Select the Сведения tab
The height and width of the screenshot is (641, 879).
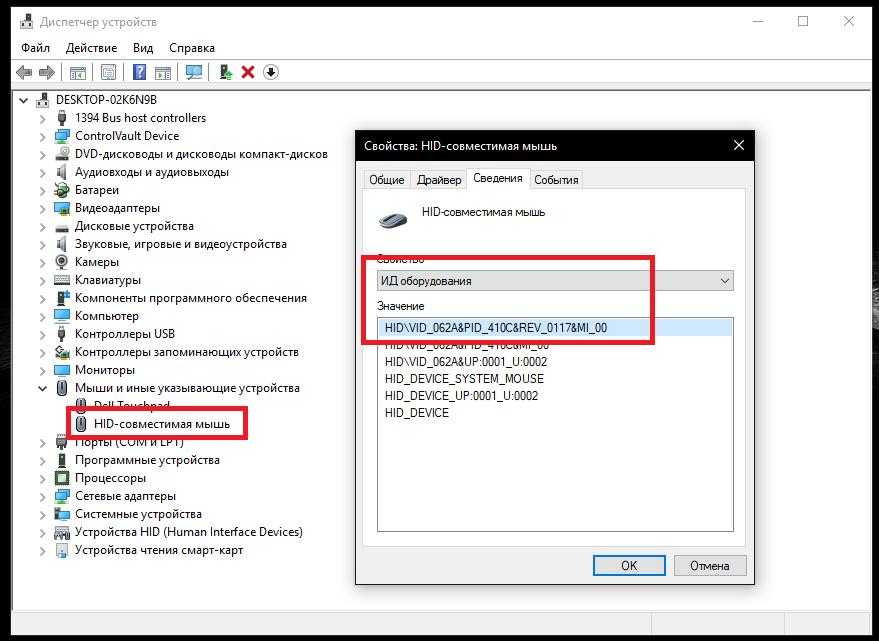(x=498, y=178)
